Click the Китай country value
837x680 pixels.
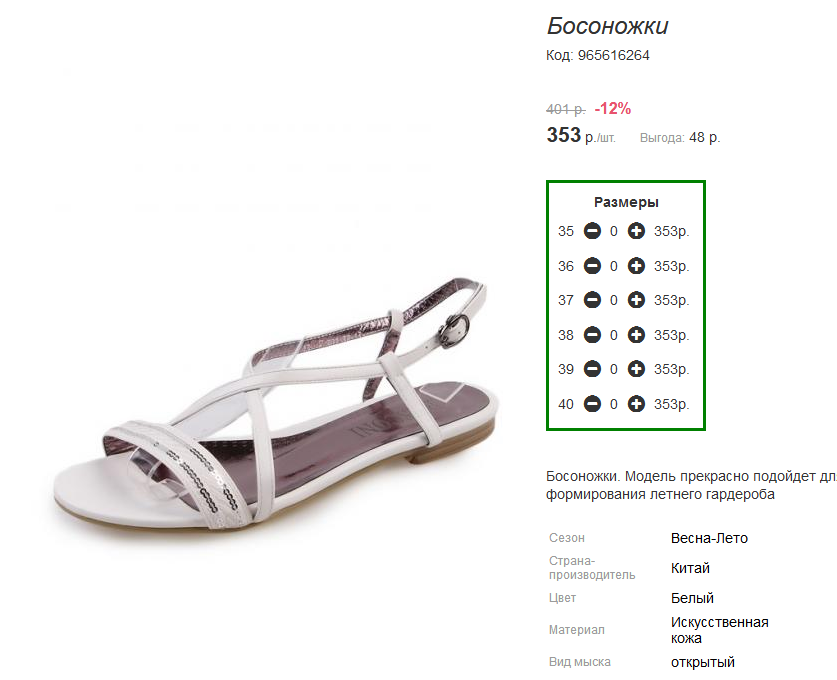(690, 568)
